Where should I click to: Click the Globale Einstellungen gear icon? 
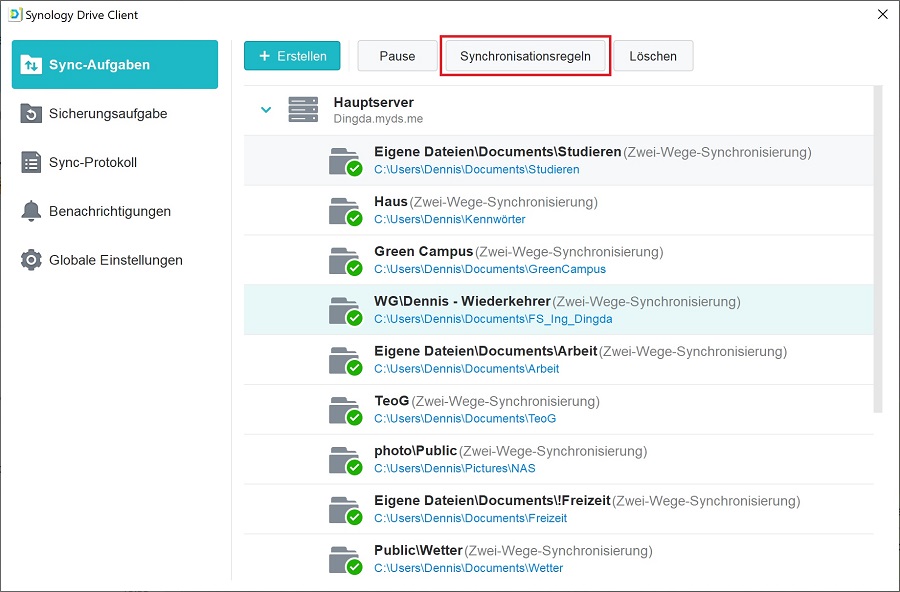click(31, 260)
